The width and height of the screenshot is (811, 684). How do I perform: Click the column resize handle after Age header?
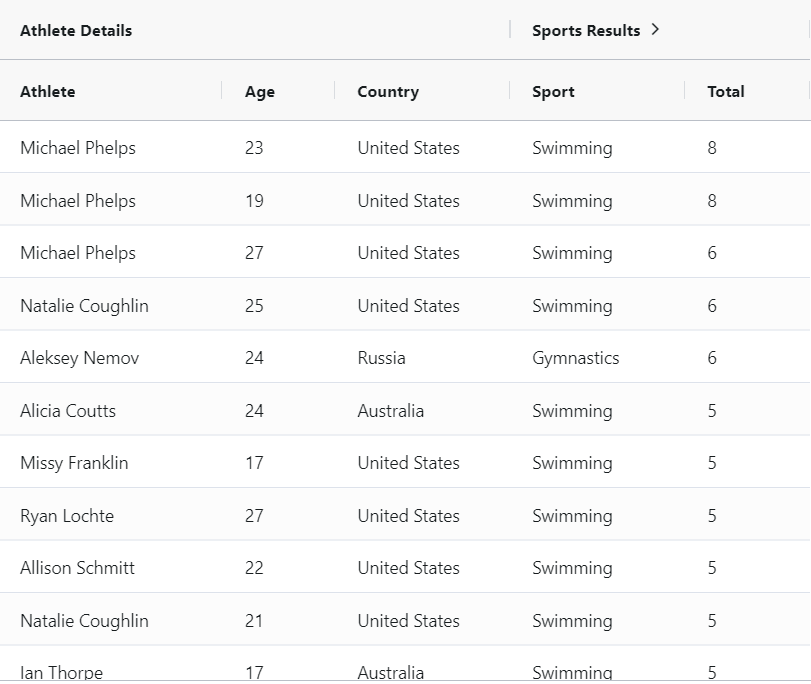point(334,91)
